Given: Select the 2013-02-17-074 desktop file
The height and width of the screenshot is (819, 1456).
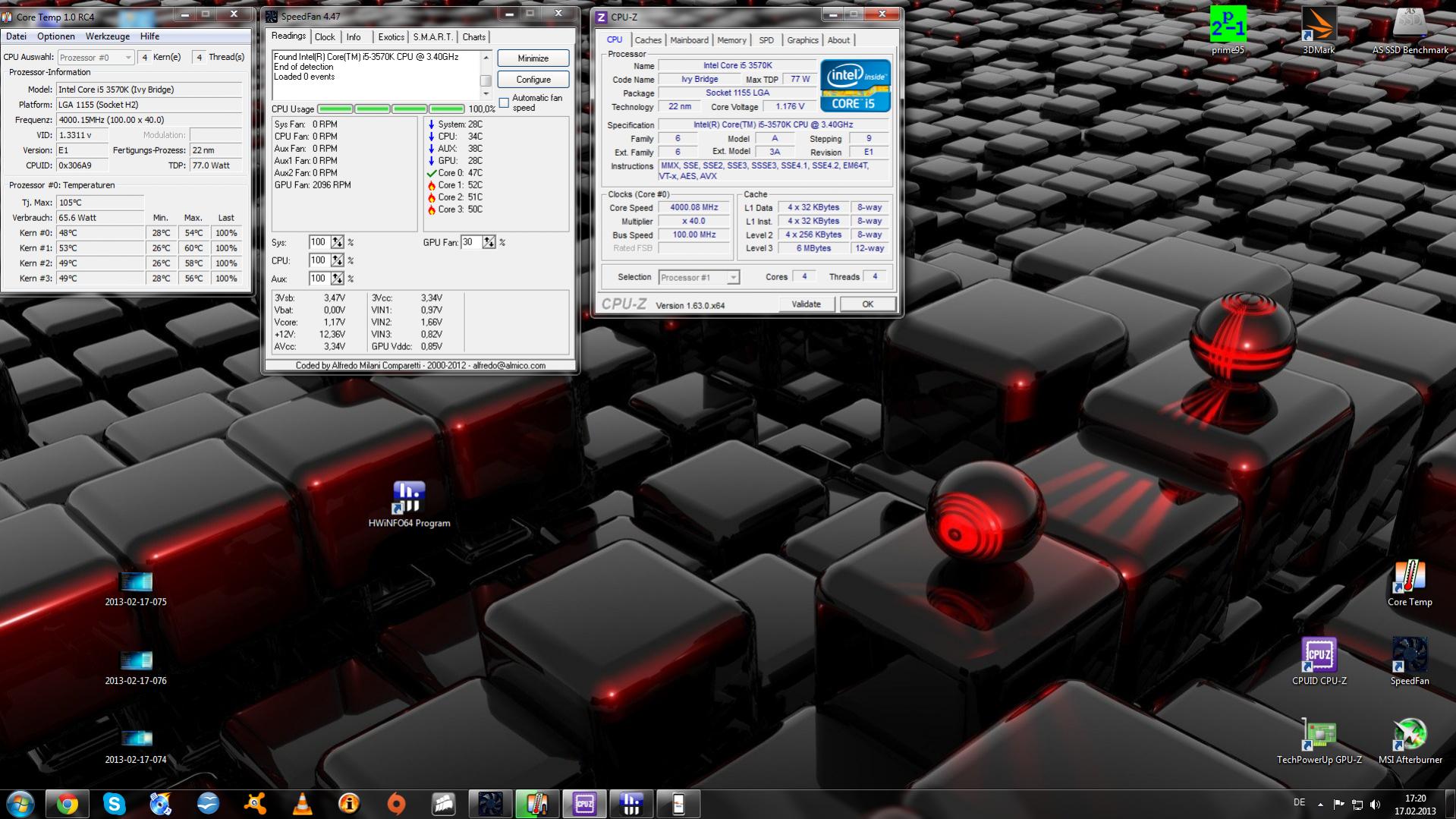Looking at the screenshot, I should point(136,747).
